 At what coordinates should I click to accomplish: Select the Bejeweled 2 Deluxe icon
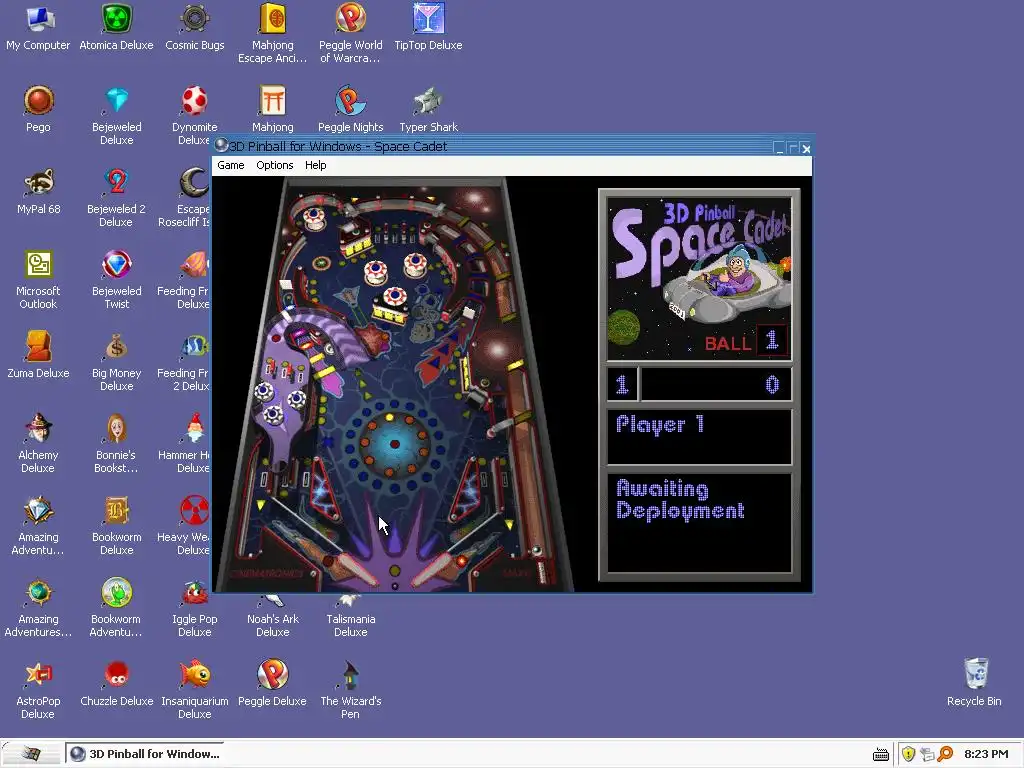[x=116, y=198]
